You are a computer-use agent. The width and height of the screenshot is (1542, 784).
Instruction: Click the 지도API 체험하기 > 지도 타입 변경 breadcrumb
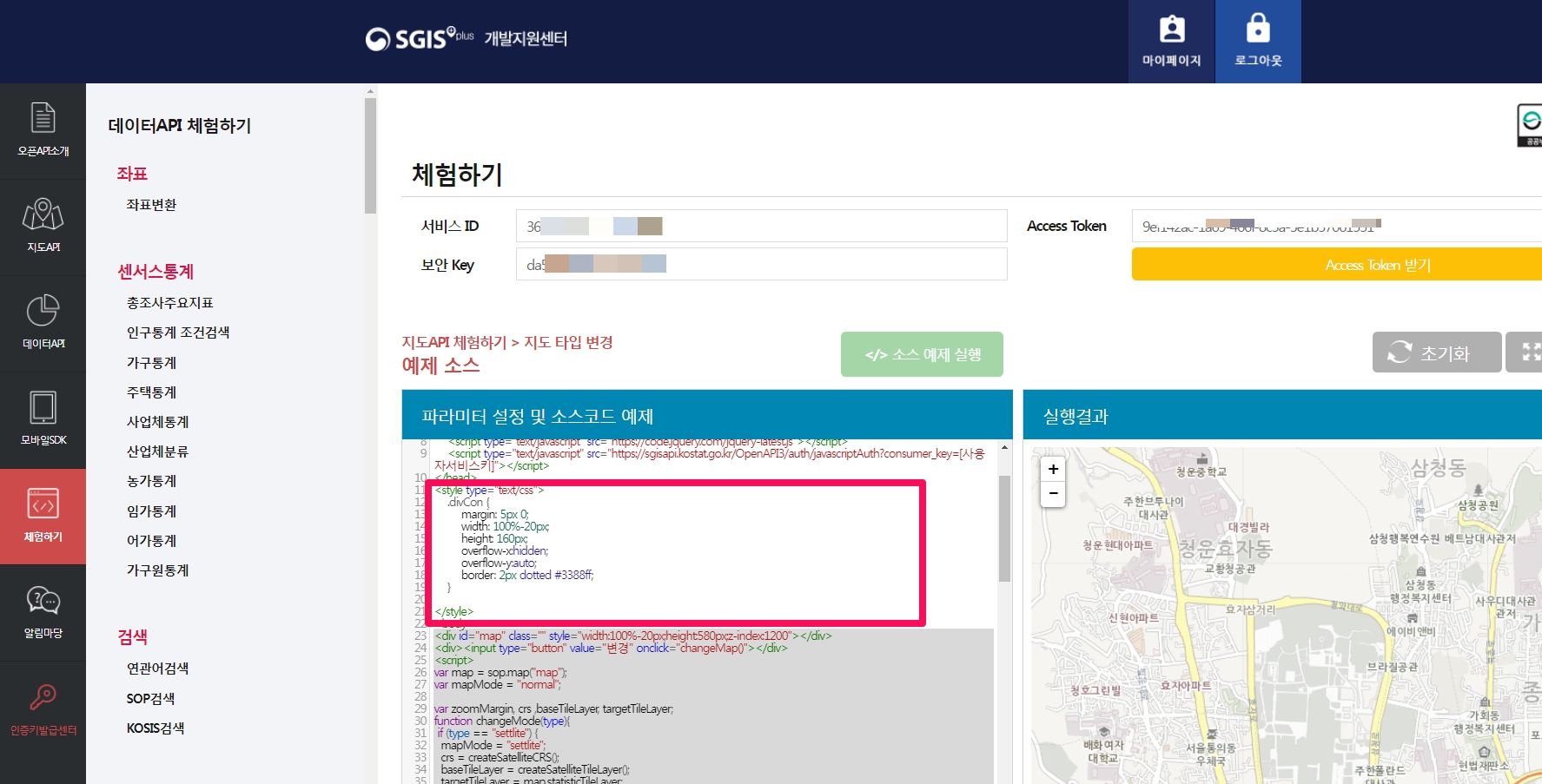[x=507, y=342]
